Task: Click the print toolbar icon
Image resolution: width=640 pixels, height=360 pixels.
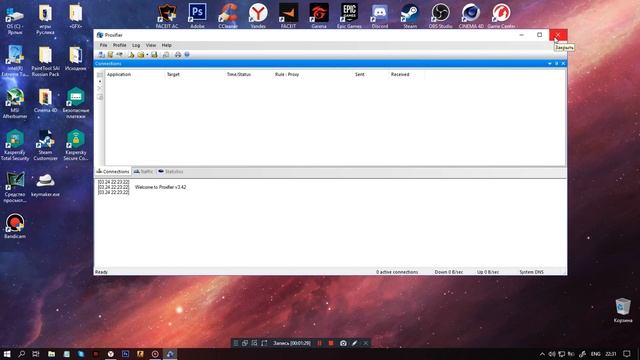Action: pyautogui.click(x=178, y=55)
